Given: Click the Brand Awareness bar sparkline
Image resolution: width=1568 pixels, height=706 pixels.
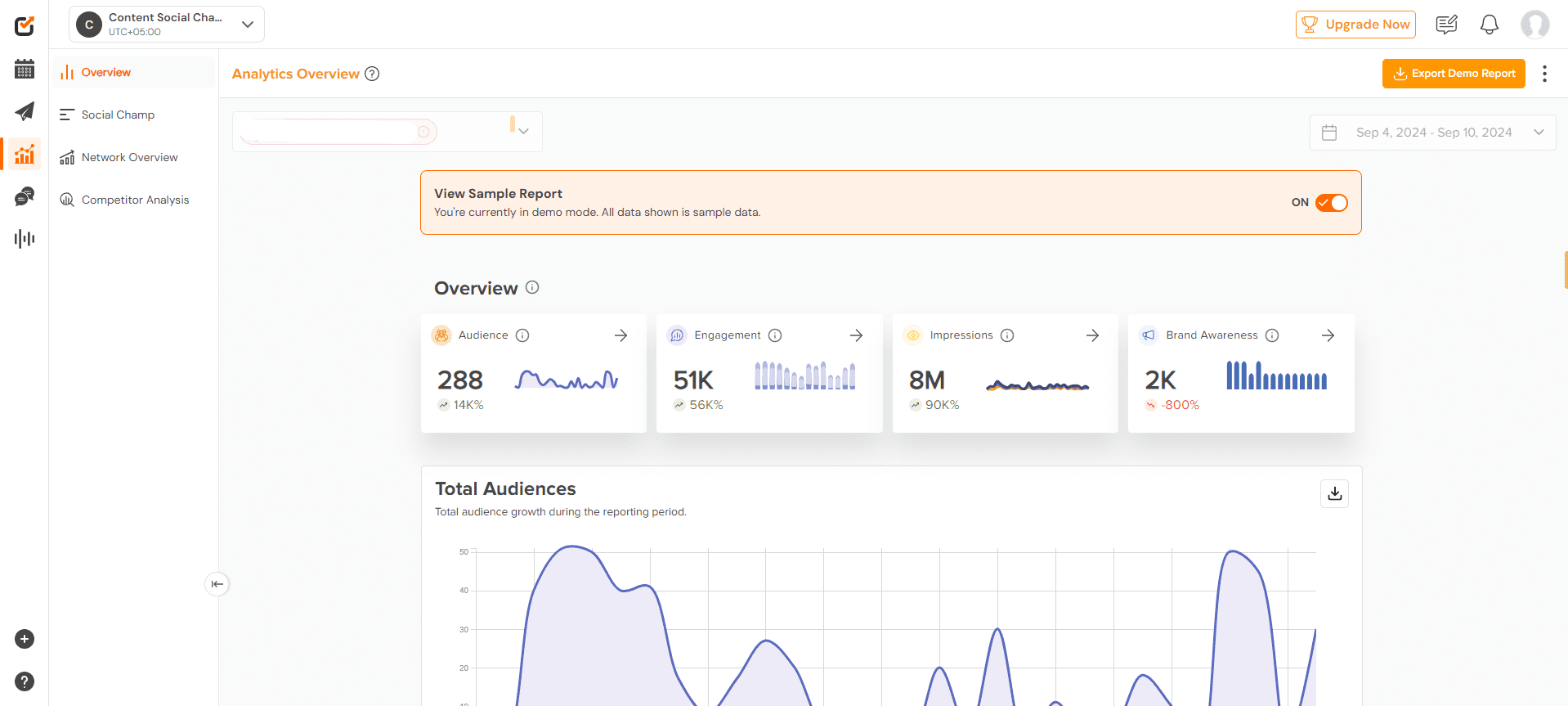Looking at the screenshot, I should point(1276,375).
